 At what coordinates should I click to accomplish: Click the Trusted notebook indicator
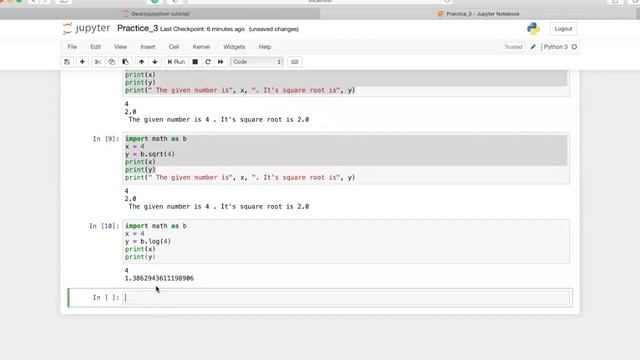(513, 47)
